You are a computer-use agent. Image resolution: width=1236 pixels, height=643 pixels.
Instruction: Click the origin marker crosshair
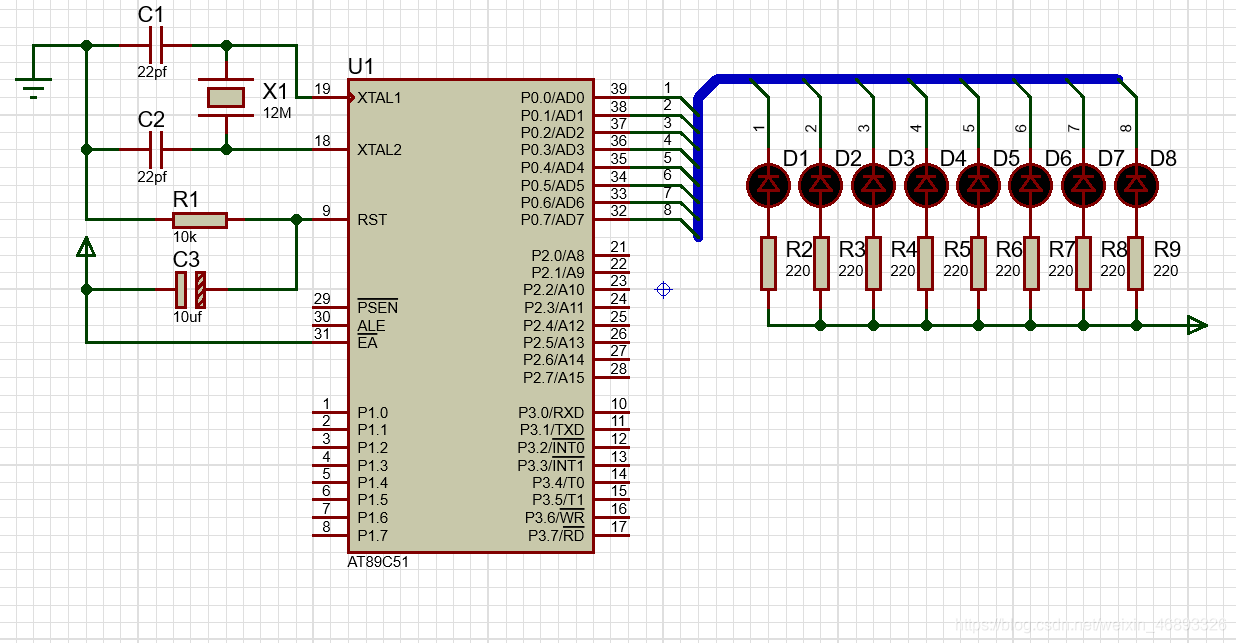(x=663, y=290)
